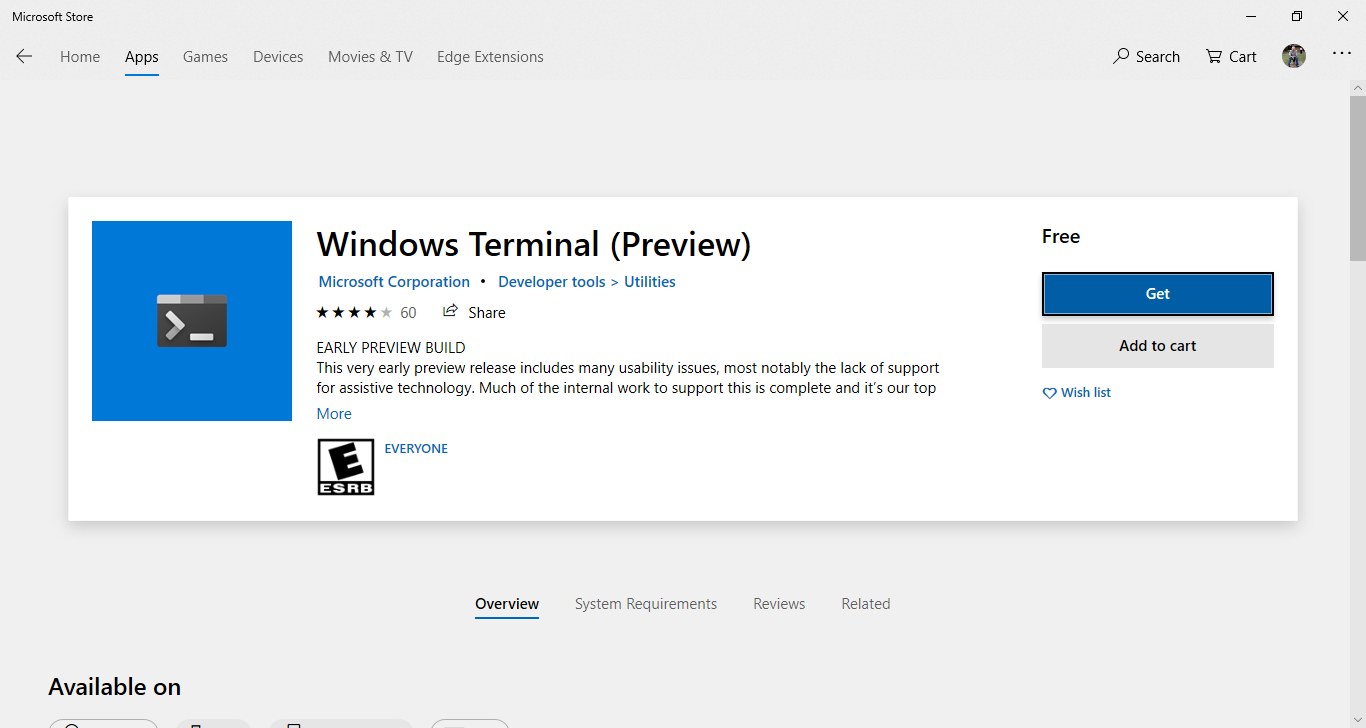The width and height of the screenshot is (1366, 728).
Task: View the System Requirements tab
Action: (x=646, y=604)
